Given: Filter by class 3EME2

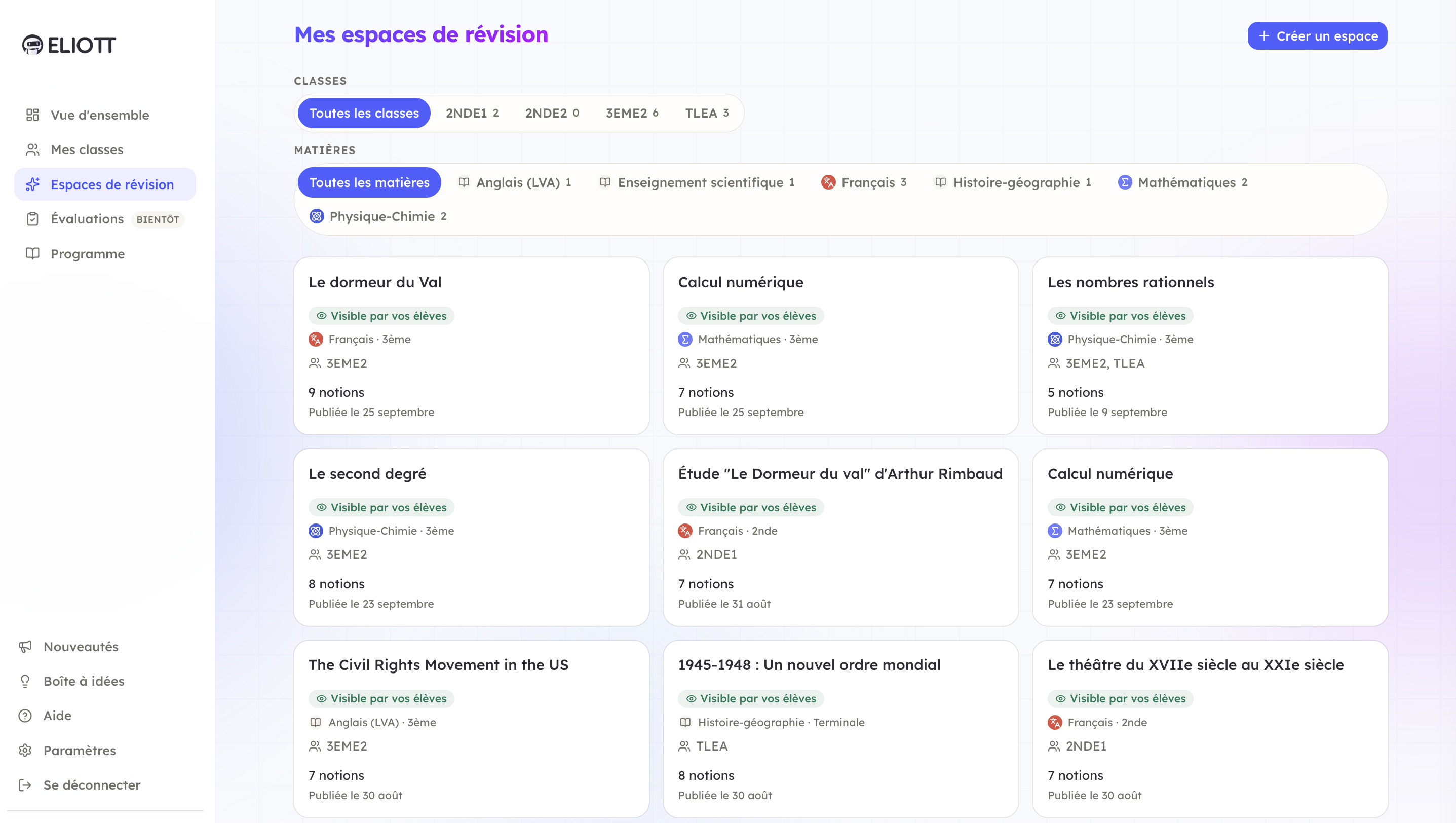Looking at the screenshot, I should tap(632, 113).
